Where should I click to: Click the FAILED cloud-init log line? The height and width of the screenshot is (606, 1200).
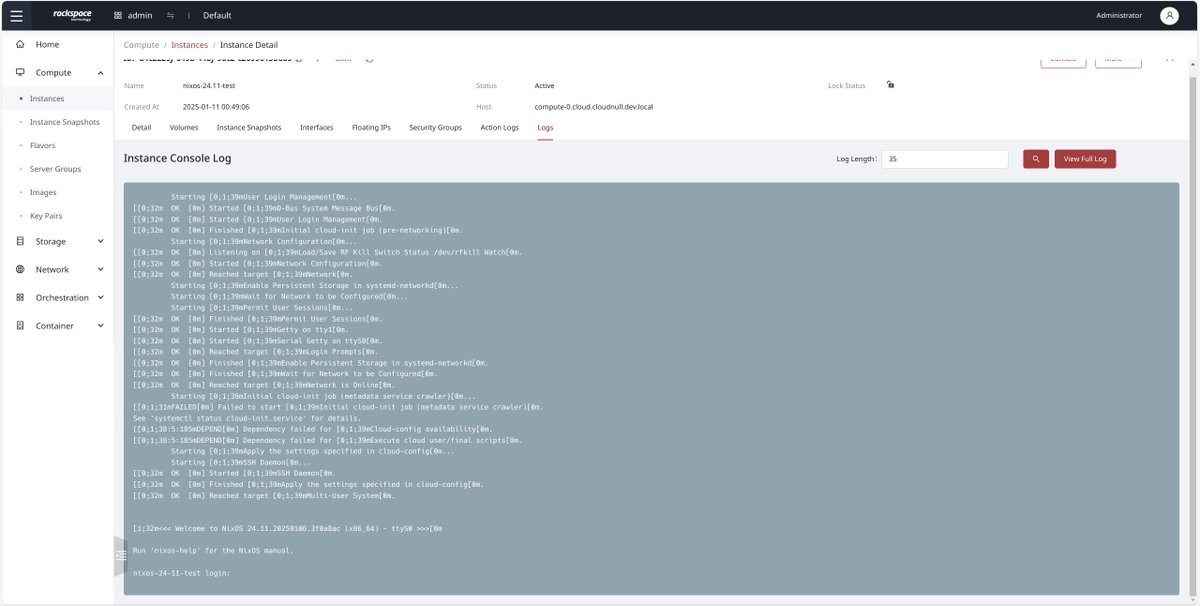click(x=338, y=407)
